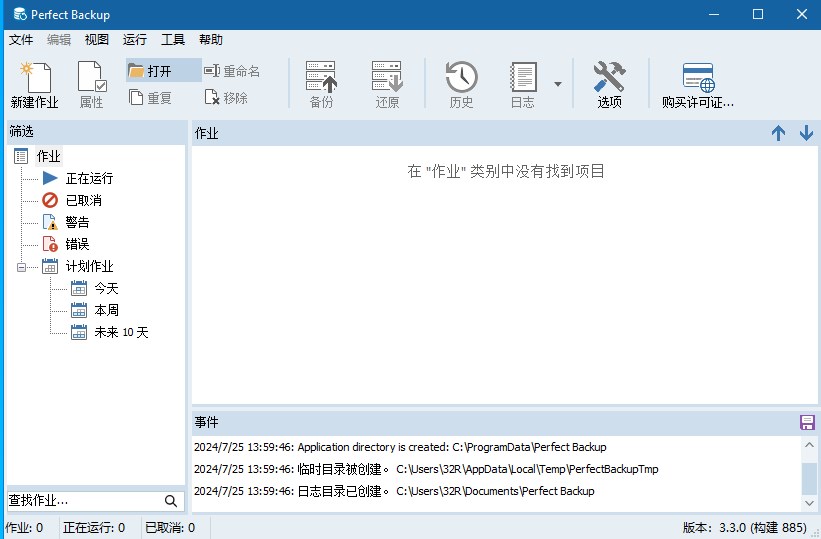The width and height of the screenshot is (821, 539).
Task: Click the 打开 (Open) folder button
Action: pos(150,71)
